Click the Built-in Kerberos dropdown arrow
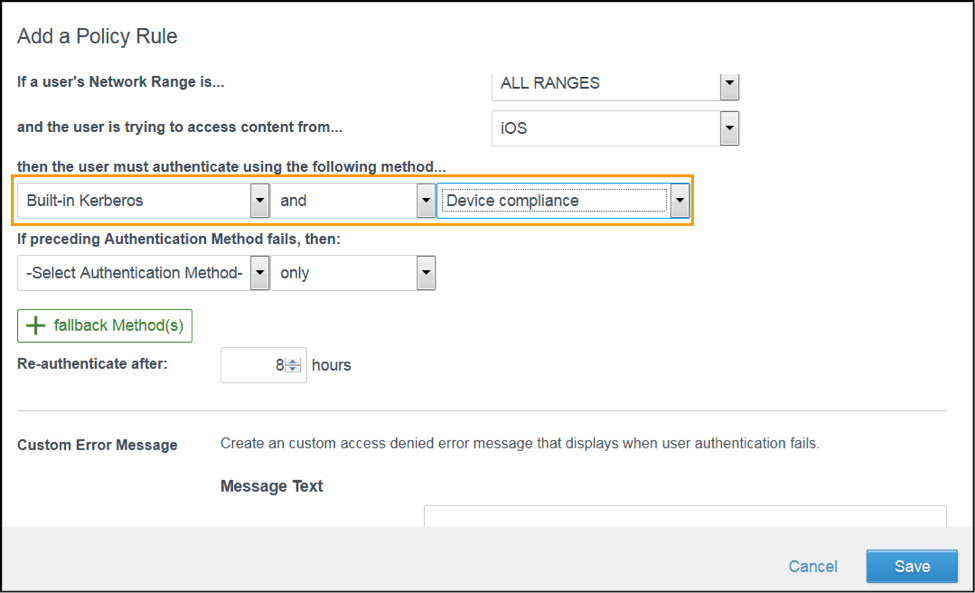This screenshot has height=593, width=975. [x=259, y=200]
